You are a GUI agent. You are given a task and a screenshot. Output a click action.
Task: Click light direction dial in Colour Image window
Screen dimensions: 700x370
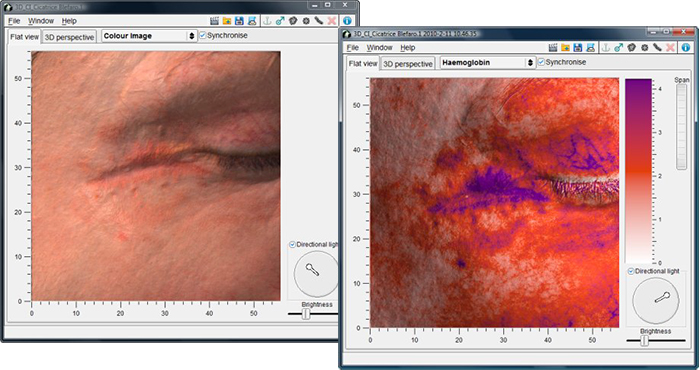click(316, 274)
